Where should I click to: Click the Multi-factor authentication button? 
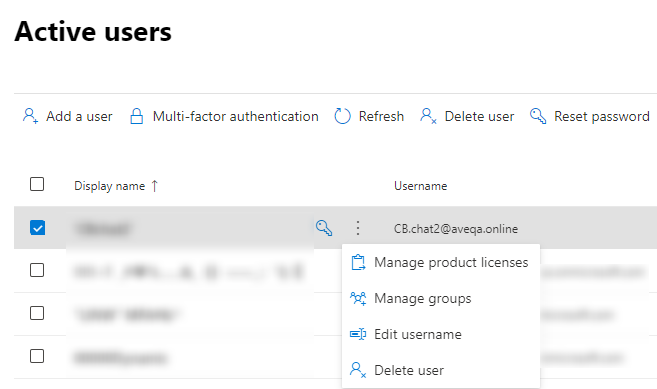point(224,116)
